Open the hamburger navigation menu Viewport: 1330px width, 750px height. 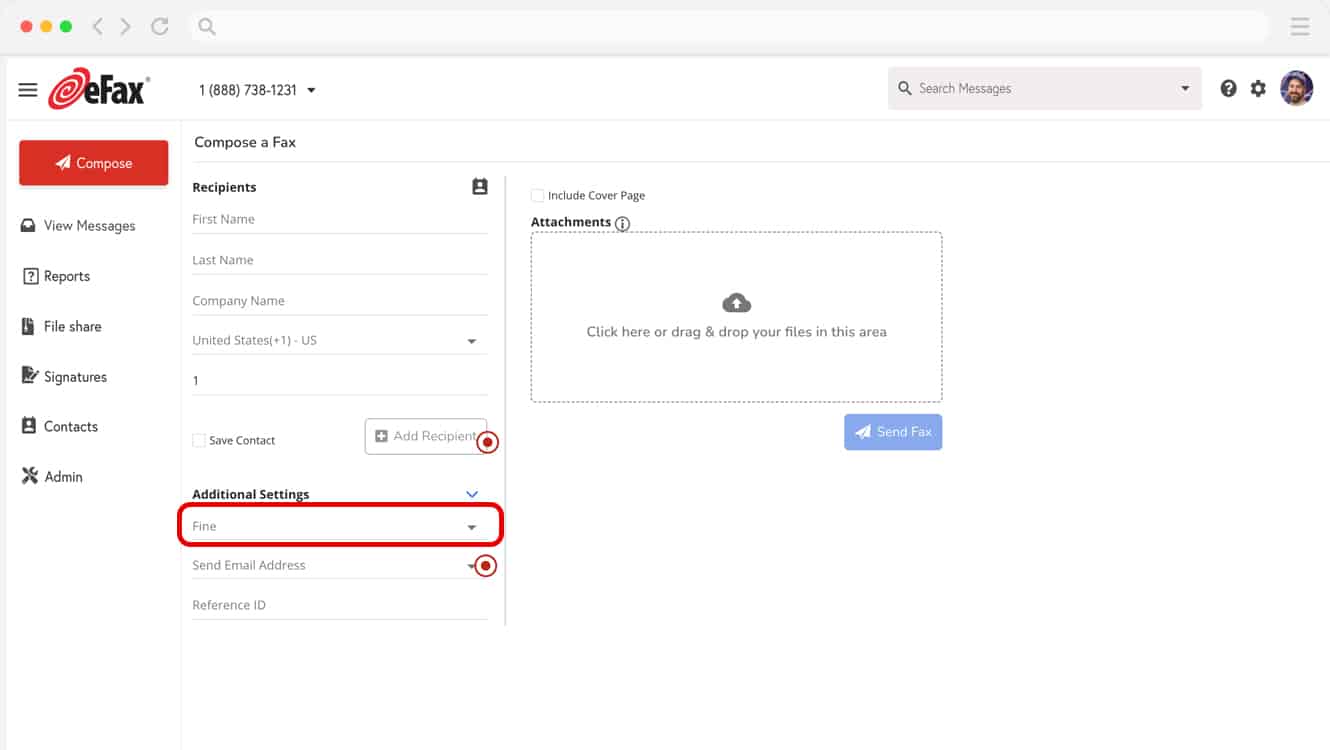28,90
